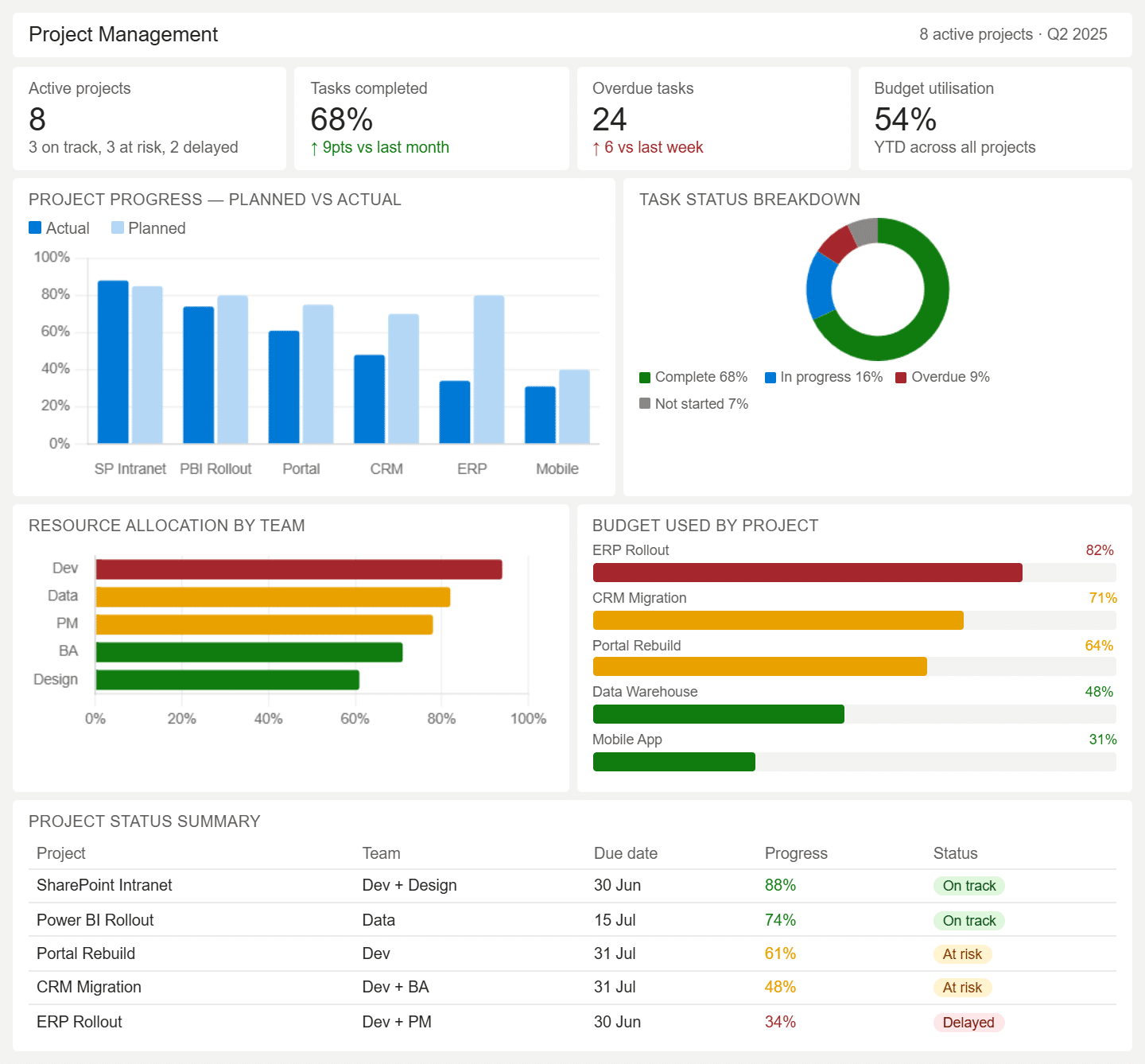Screen dimensions: 1145x1064
Task: Click the ERP actual bar in progress chart
Action: pos(455,412)
